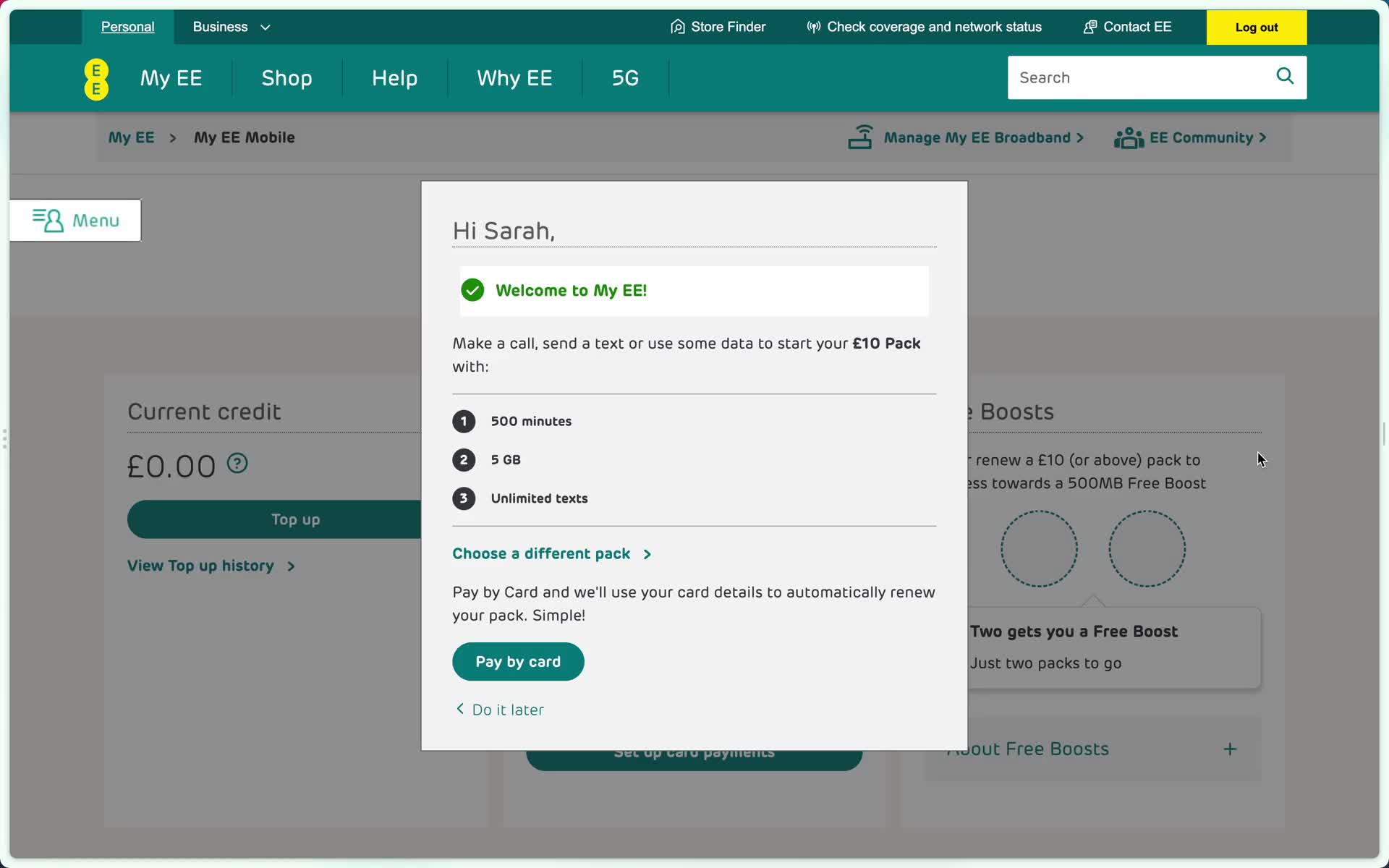Expand About Free Boosts section
1389x868 pixels.
(x=1230, y=748)
